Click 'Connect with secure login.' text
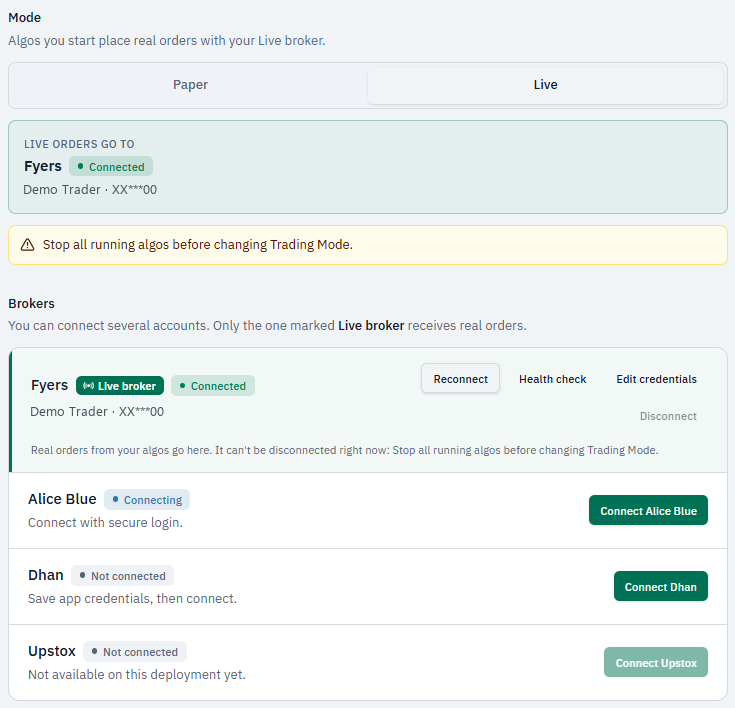This screenshot has height=708, width=735. [x=105, y=522]
